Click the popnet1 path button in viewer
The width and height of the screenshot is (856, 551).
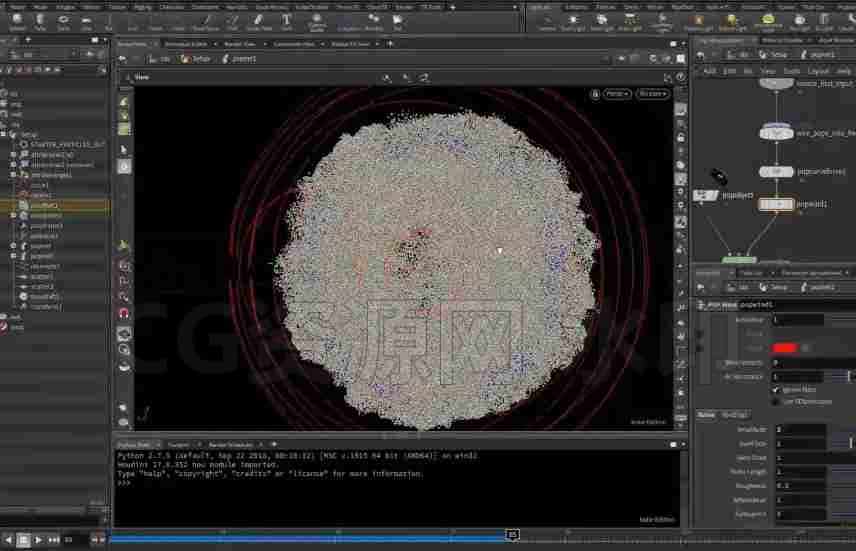point(239,58)
